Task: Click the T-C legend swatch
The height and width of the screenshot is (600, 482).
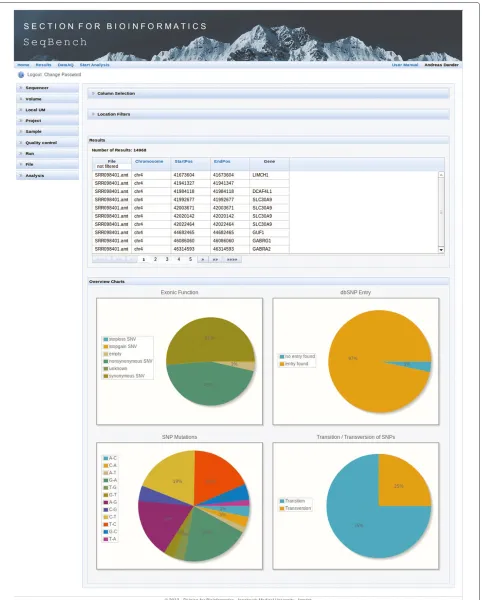Action: pos(106,524)
